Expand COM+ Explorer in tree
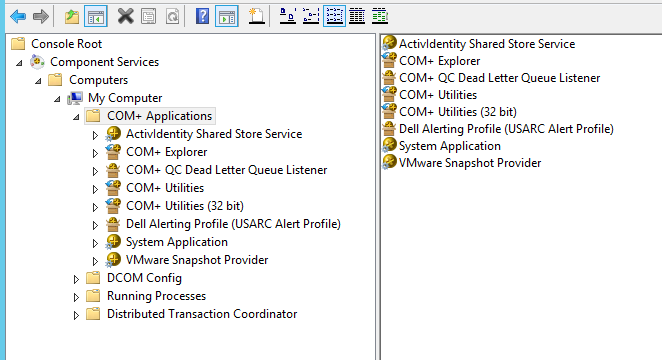This screenshot has width=662, height=360. [x=95, y=153]
